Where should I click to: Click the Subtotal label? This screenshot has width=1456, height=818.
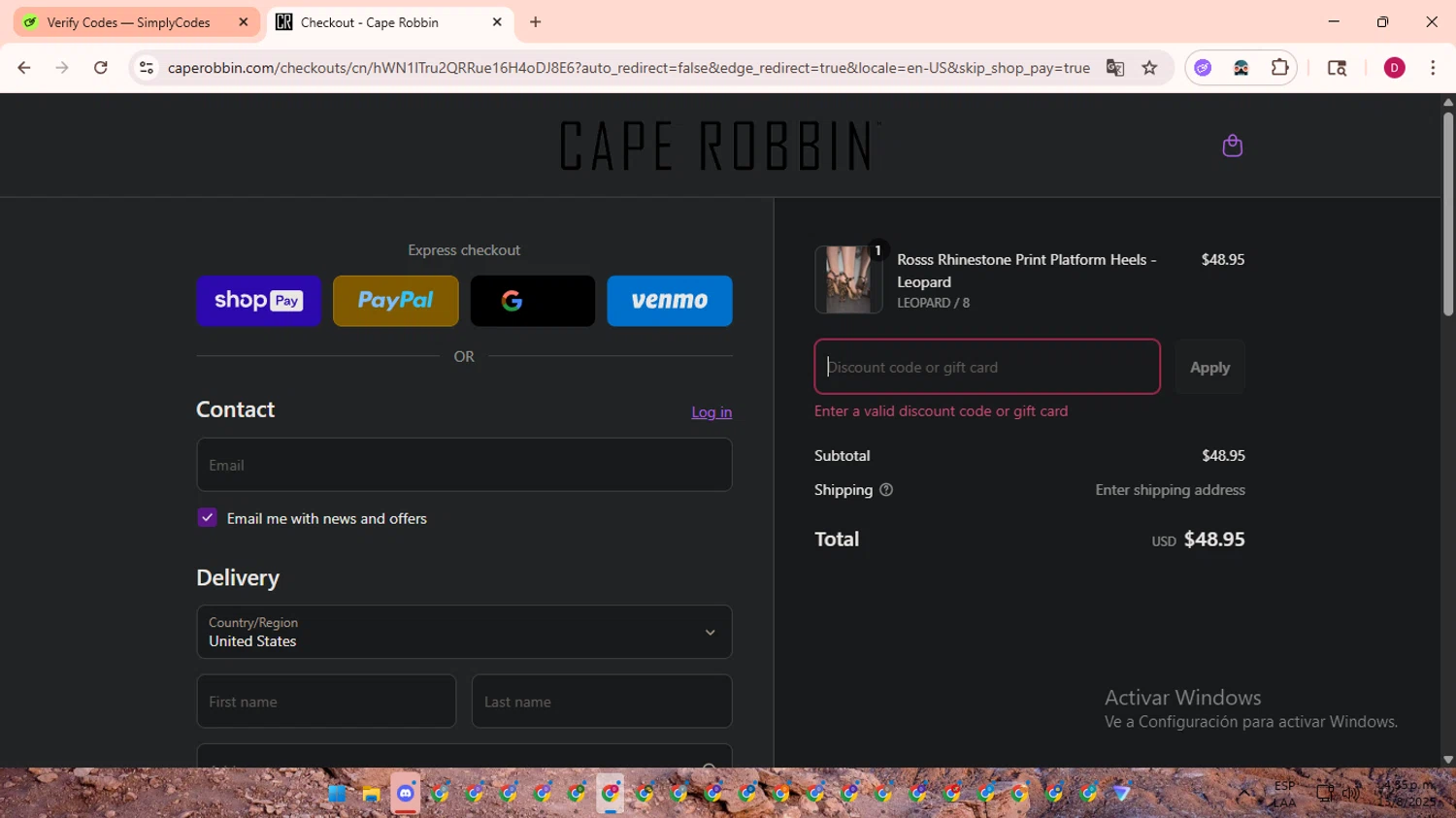(x=842, y=456)
